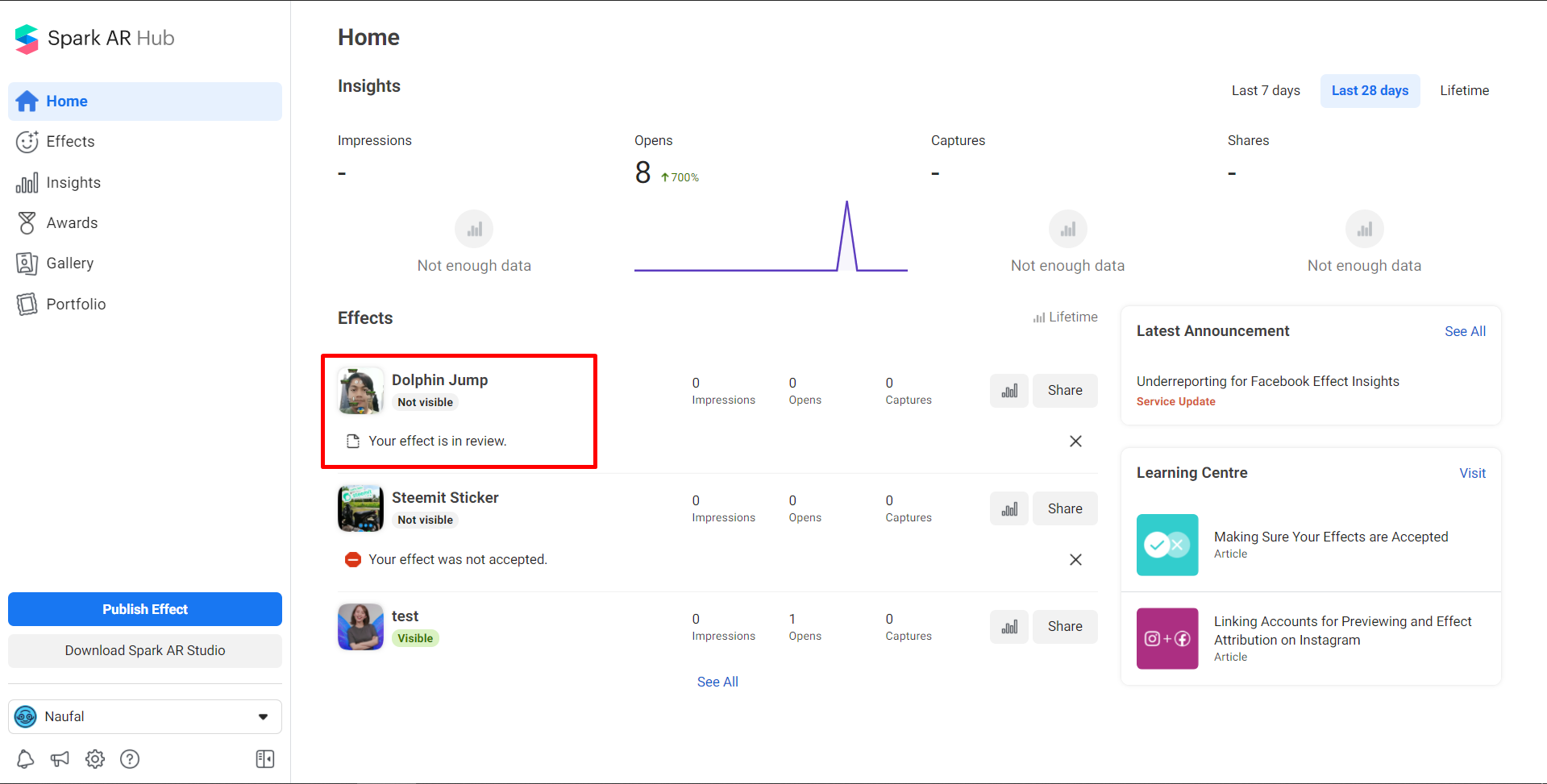Go to Effects in the sidebar
Image resolution: width=1547 pixels, height=784 pixels.
coord(145,142)
